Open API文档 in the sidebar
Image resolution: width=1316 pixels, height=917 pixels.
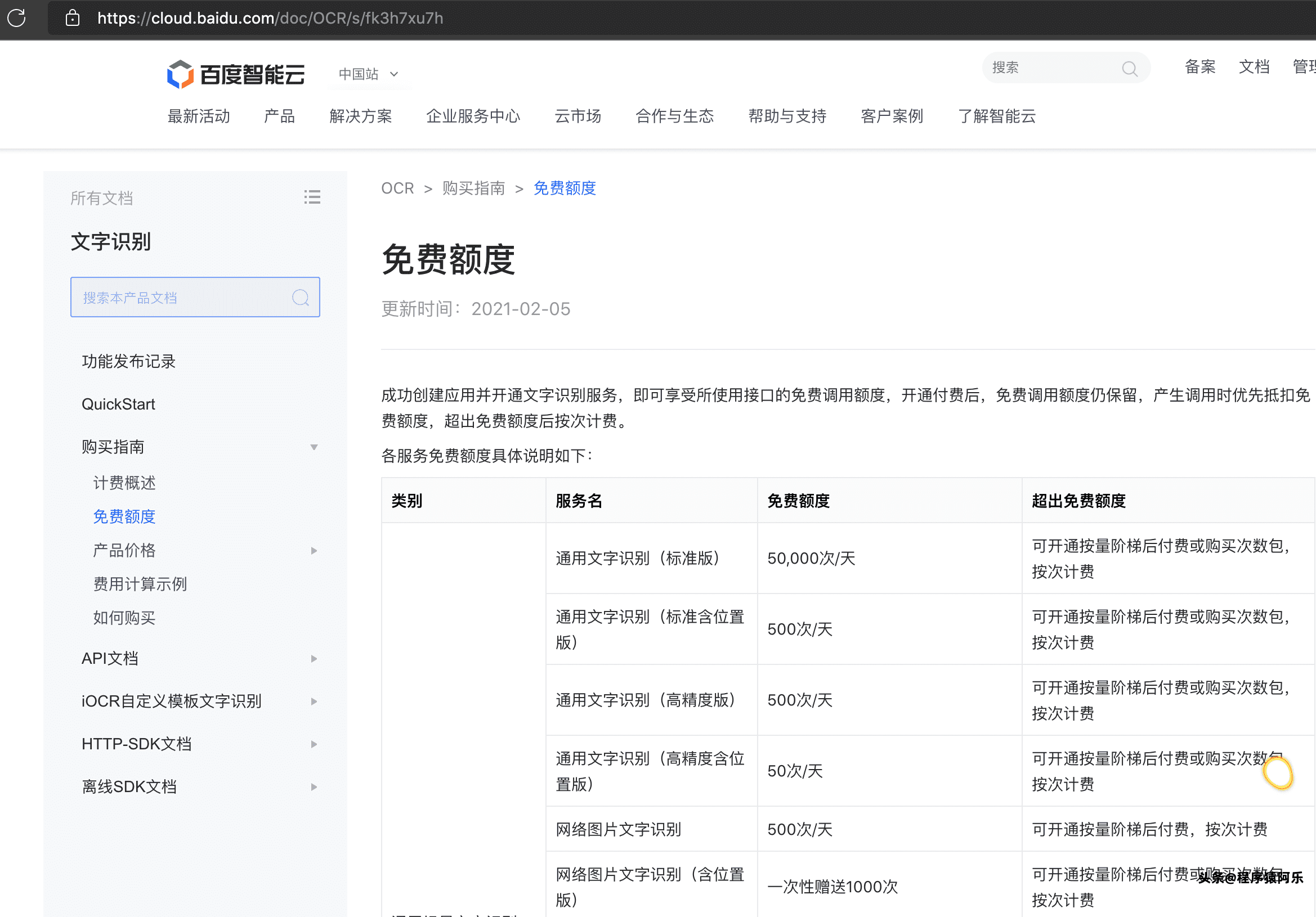110,659
